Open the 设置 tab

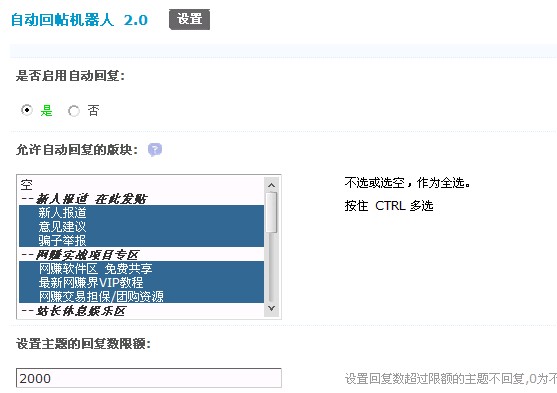coord(189,19)
